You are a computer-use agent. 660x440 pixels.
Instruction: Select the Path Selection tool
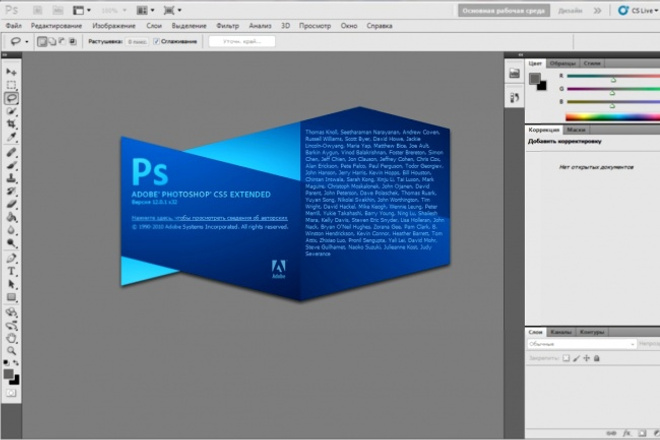11,284
